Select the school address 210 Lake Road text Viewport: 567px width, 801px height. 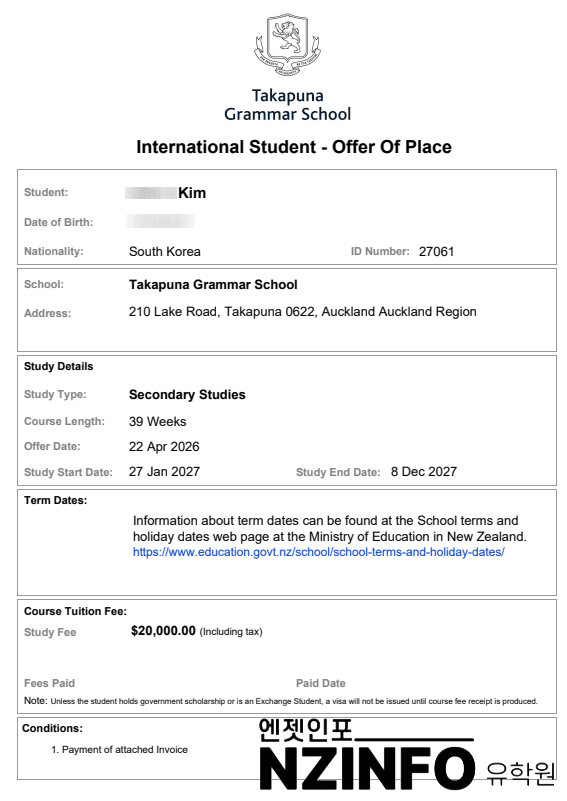[x=302, y=312]
